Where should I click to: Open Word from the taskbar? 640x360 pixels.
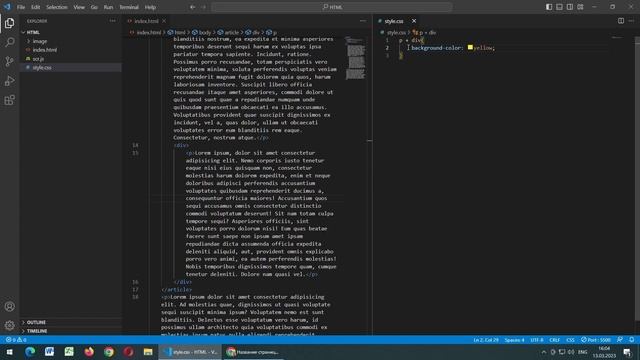[x=49, y=352]
